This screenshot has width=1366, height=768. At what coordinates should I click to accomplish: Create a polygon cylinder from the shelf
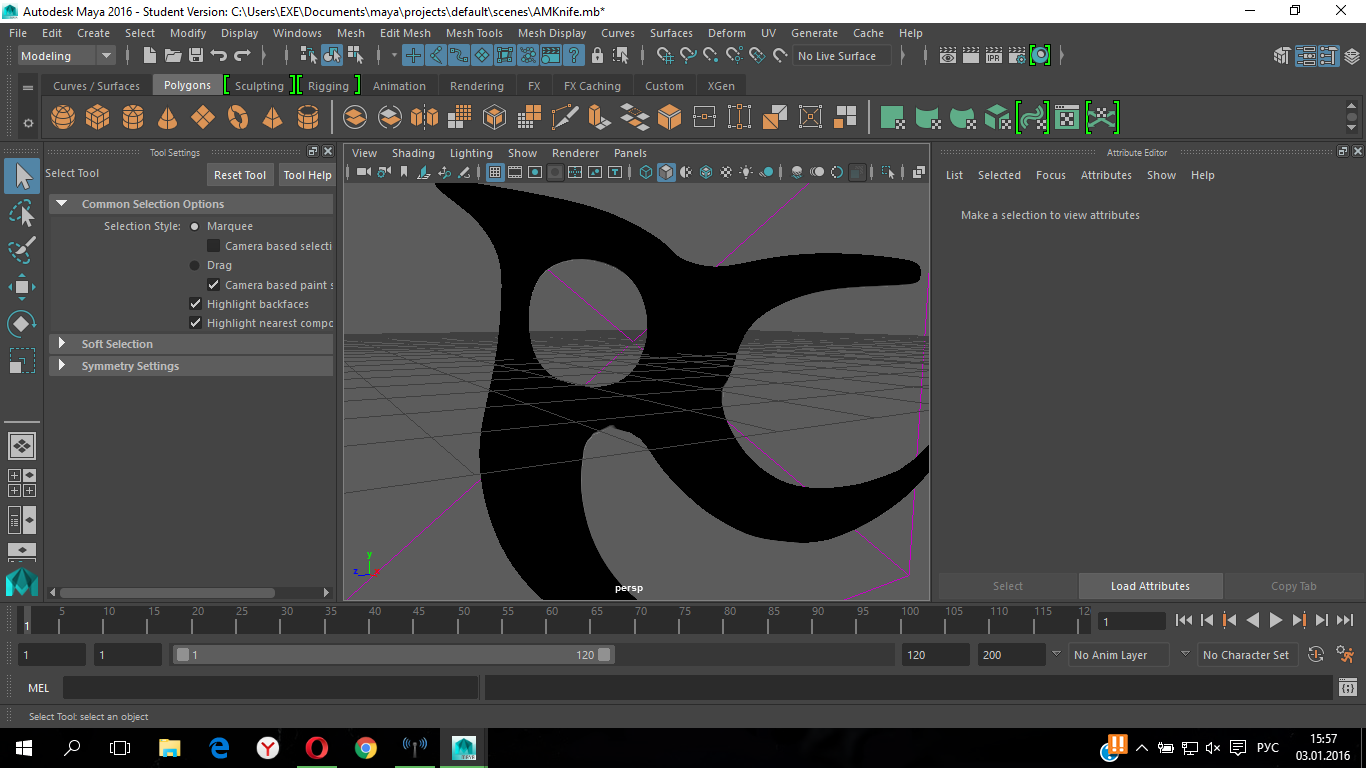(x=133, y=118)
